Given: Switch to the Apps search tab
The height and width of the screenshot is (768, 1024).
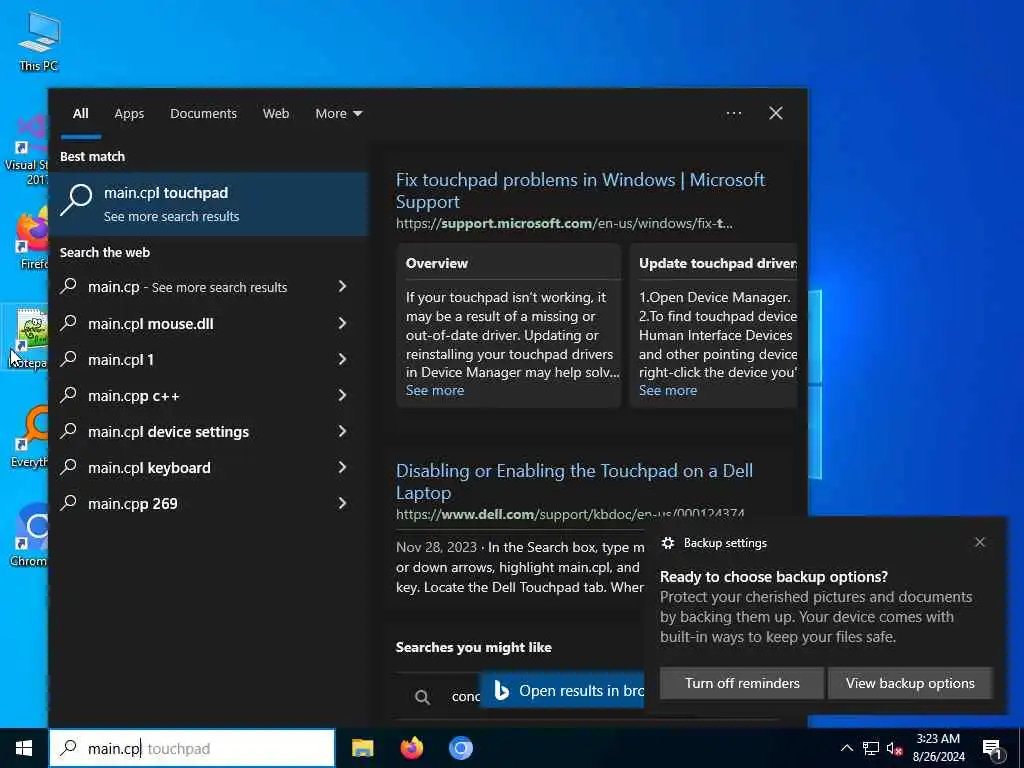Looking at the screenshot, I should click(x=129, y=113).
